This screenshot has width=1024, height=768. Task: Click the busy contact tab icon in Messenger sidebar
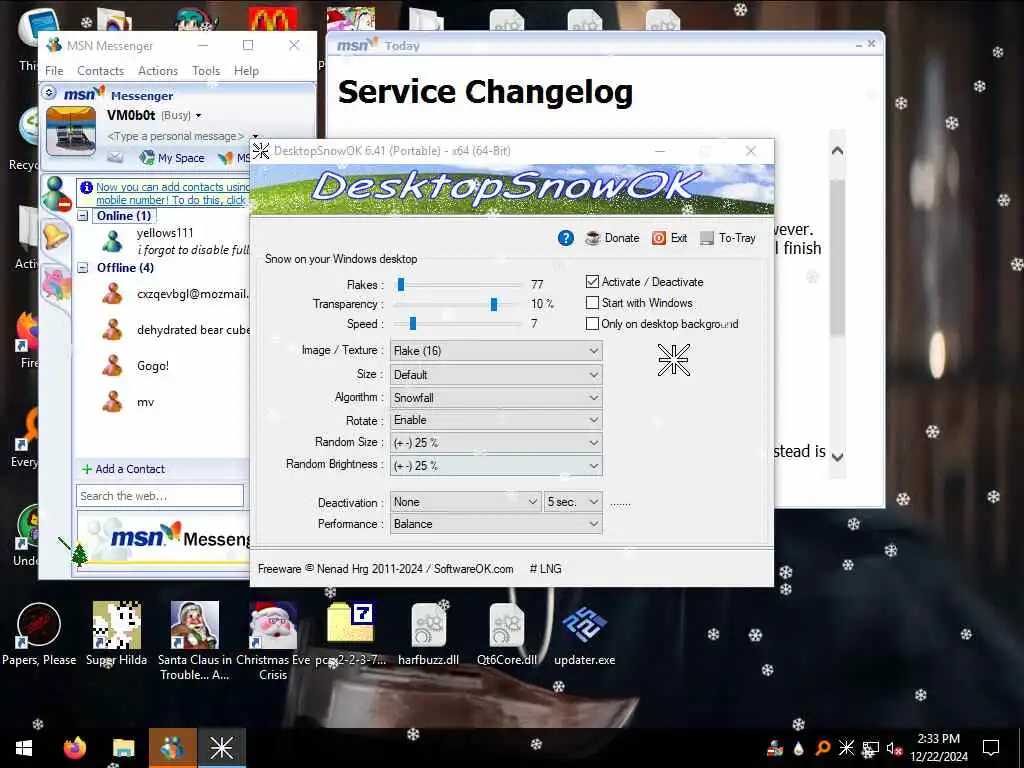point(56,194)
